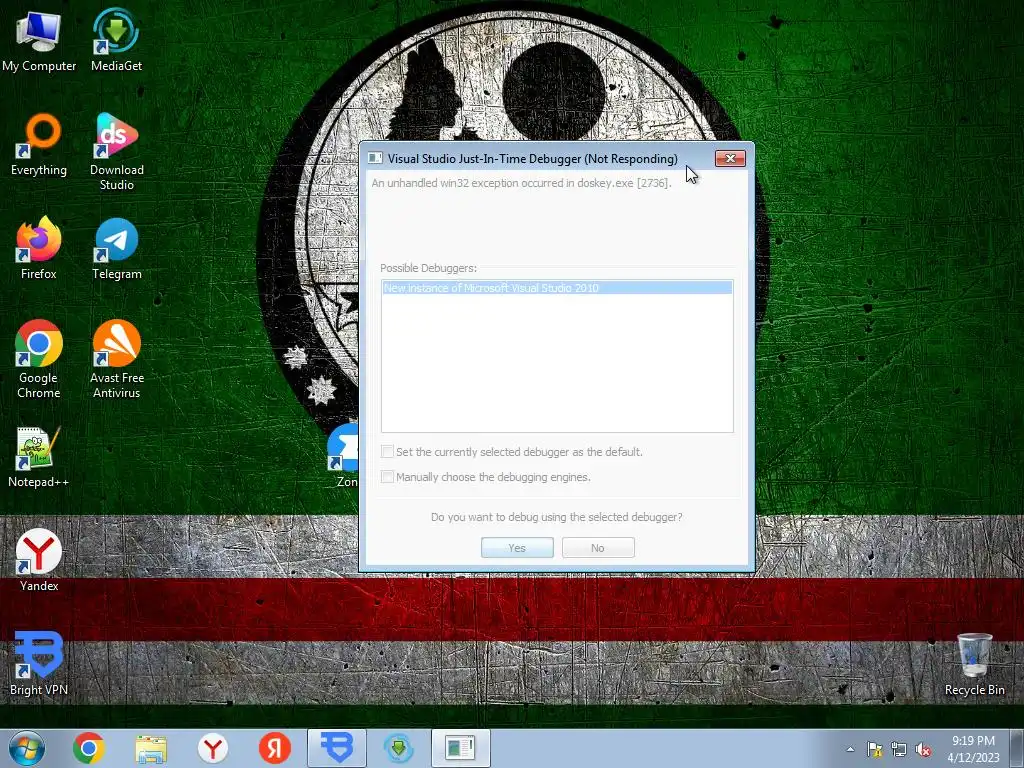This screenshot has width=1024, height=768.
Task: Switch to the JIT Debugger taskbar button
Action: point(460,748)
